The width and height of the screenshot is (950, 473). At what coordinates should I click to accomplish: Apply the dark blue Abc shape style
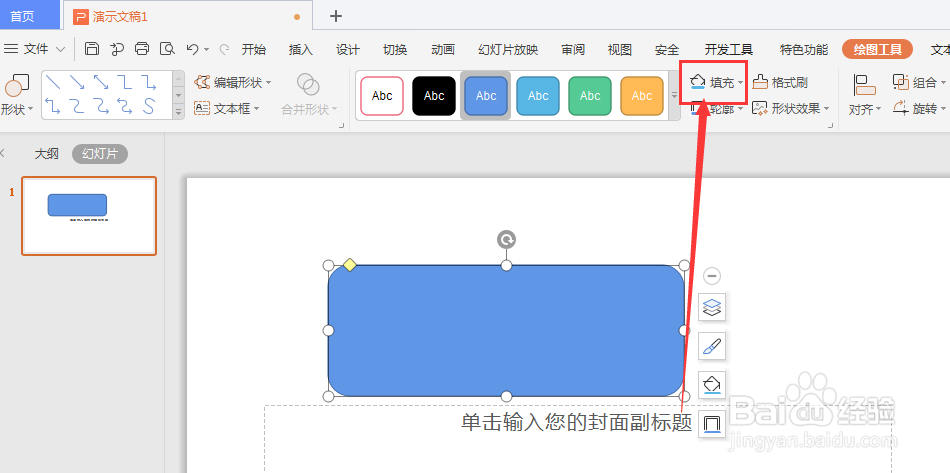point(486,96)
